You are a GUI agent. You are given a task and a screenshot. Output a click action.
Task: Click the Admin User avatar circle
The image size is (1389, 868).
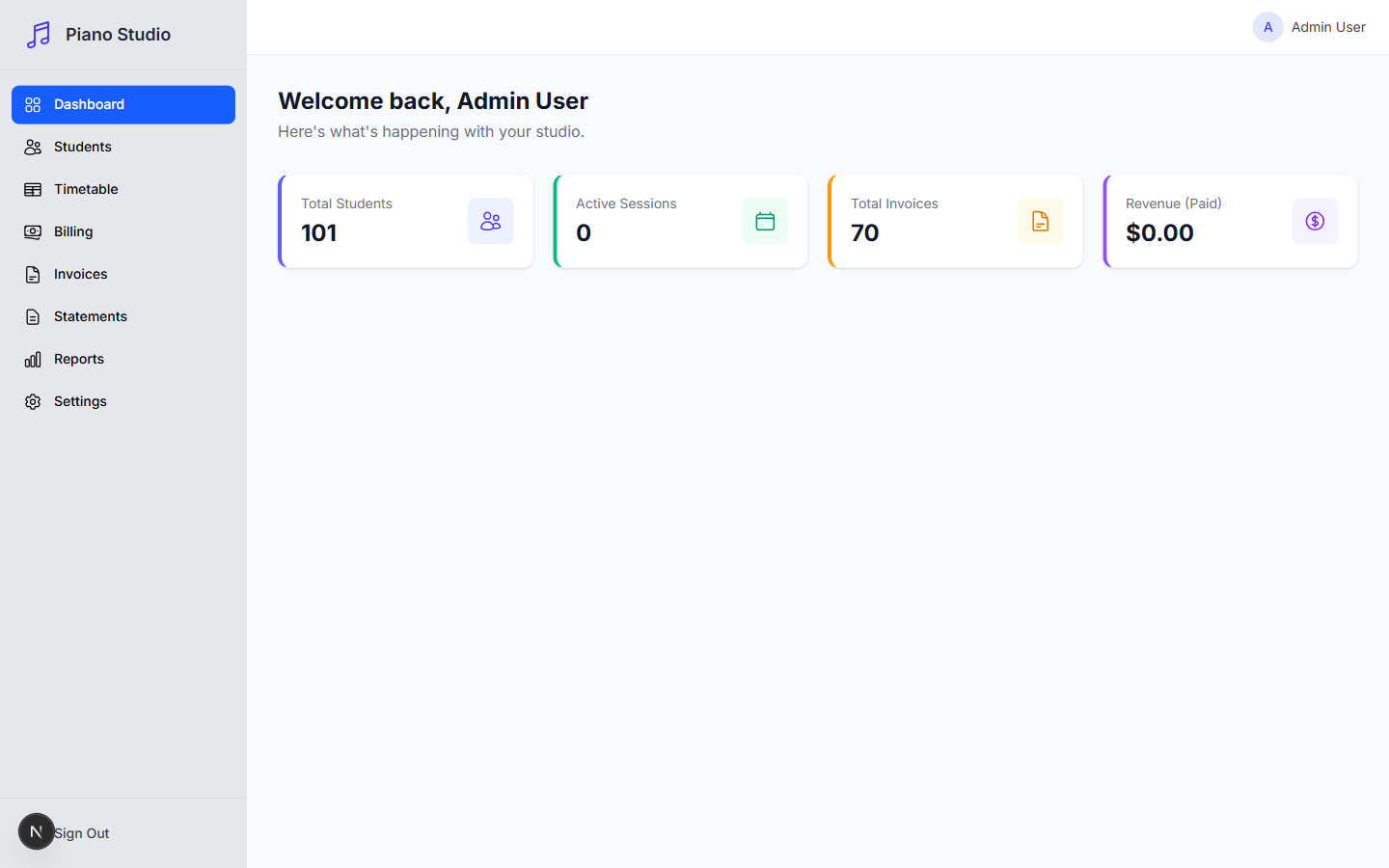(x=1267, y=27)
